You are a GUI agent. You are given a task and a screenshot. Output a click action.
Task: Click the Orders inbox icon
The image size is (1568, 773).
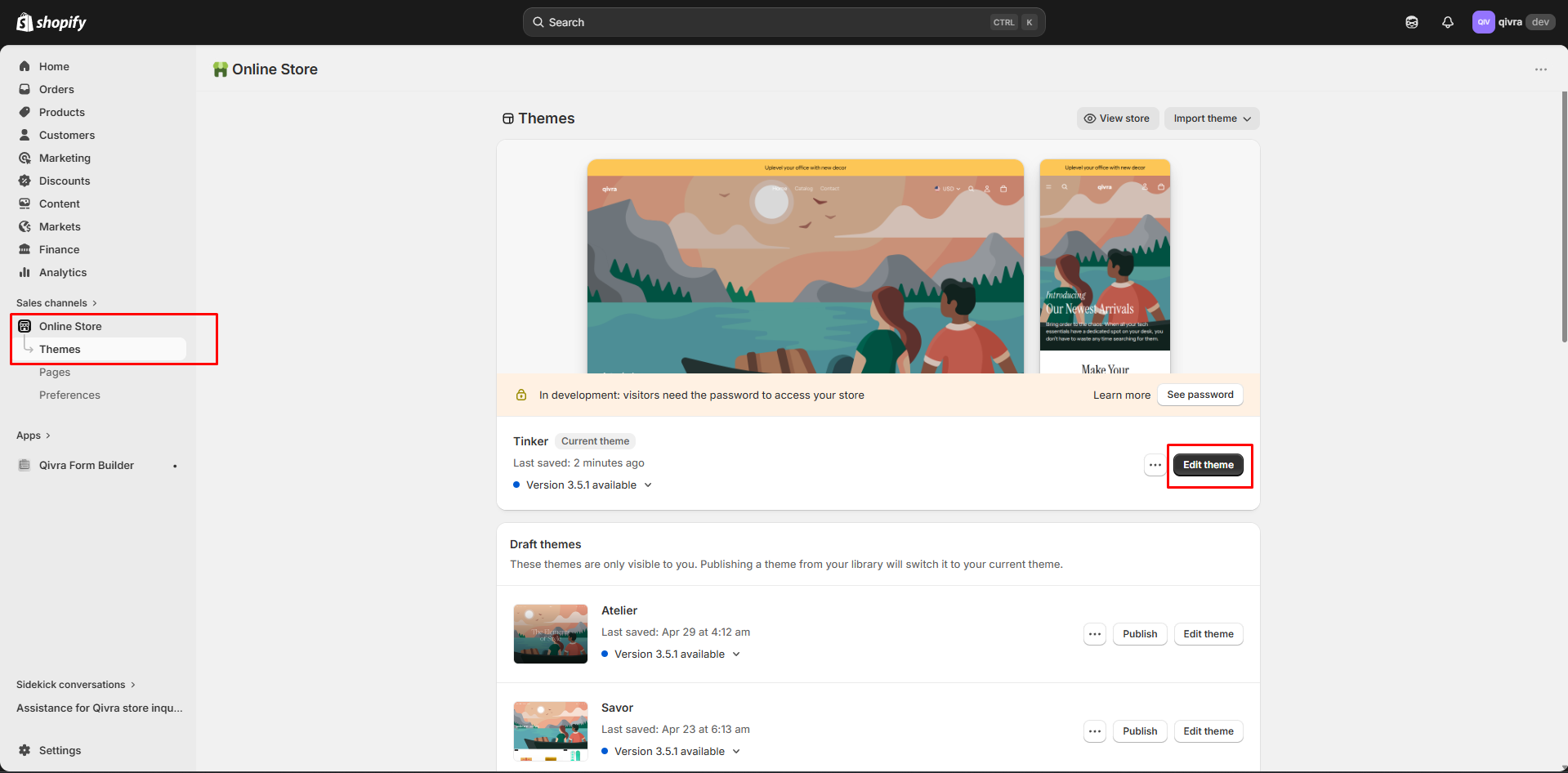[25, 89]
